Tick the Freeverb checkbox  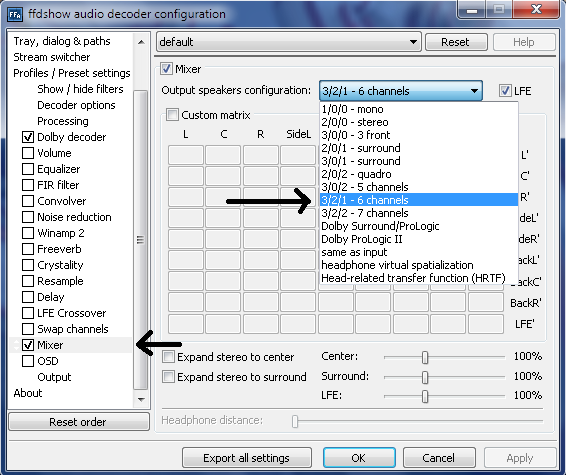point(28,249)
